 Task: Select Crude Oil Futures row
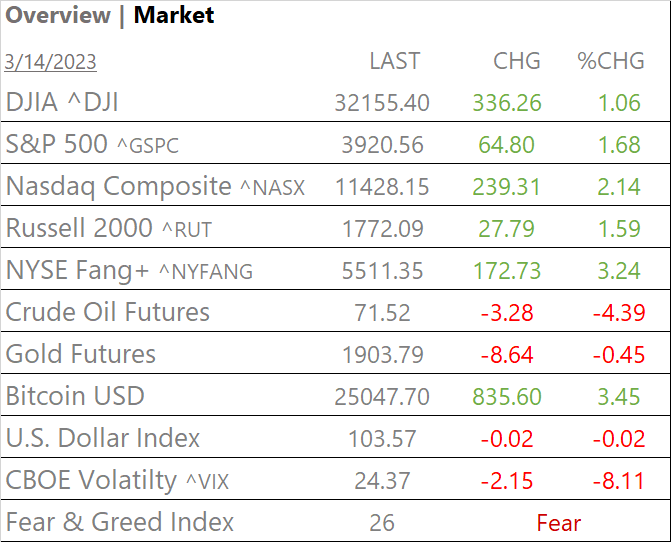tap(108, 312)
